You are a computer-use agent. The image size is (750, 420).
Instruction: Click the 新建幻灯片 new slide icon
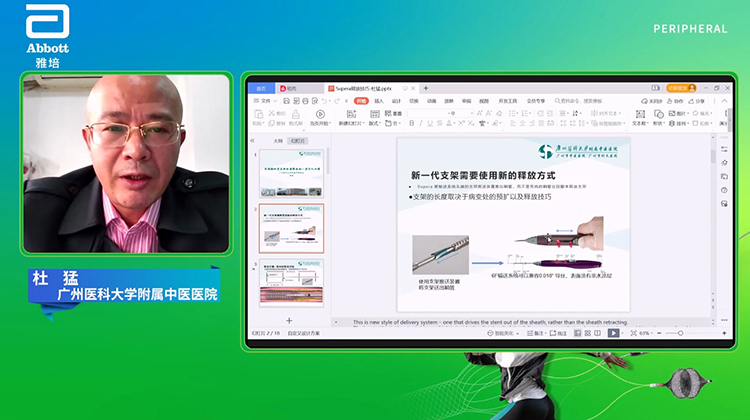352,113
